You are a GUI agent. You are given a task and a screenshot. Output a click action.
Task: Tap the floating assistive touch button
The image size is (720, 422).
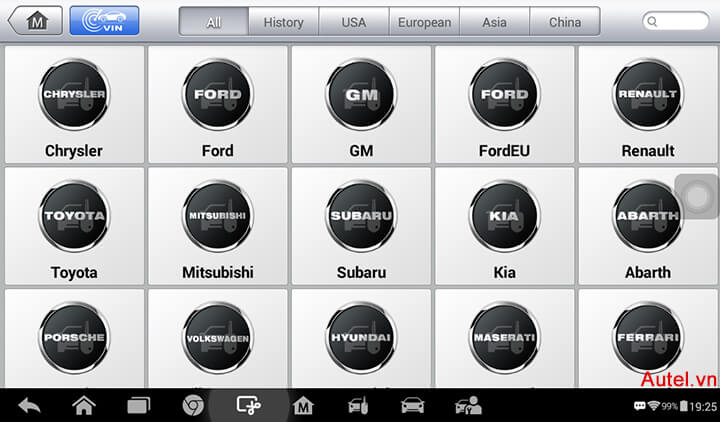(x=698, y=196)
